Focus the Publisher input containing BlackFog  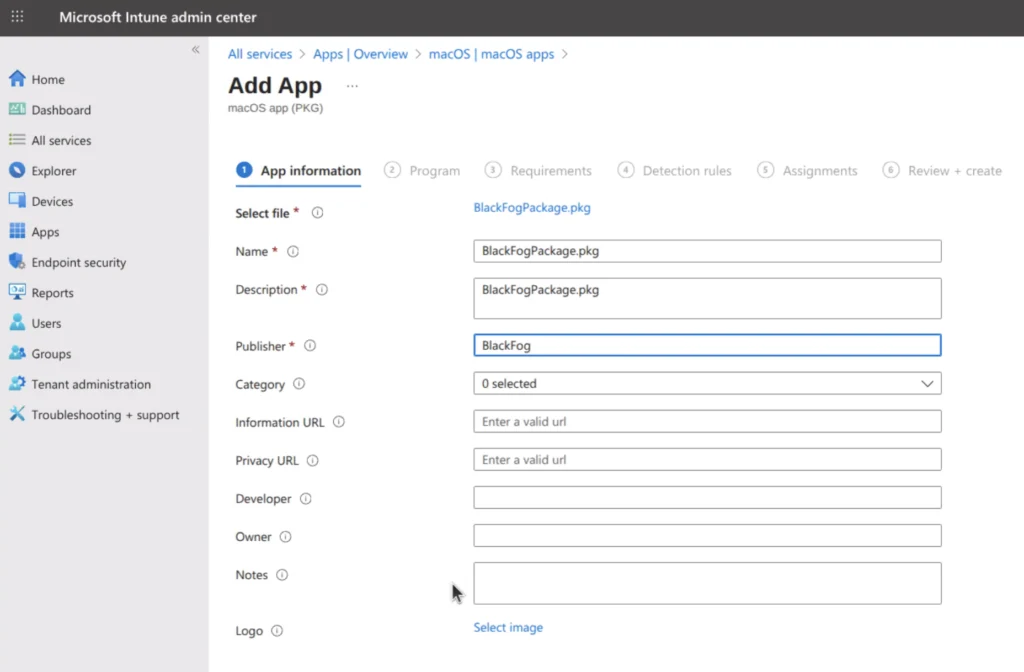pos(707,345)
